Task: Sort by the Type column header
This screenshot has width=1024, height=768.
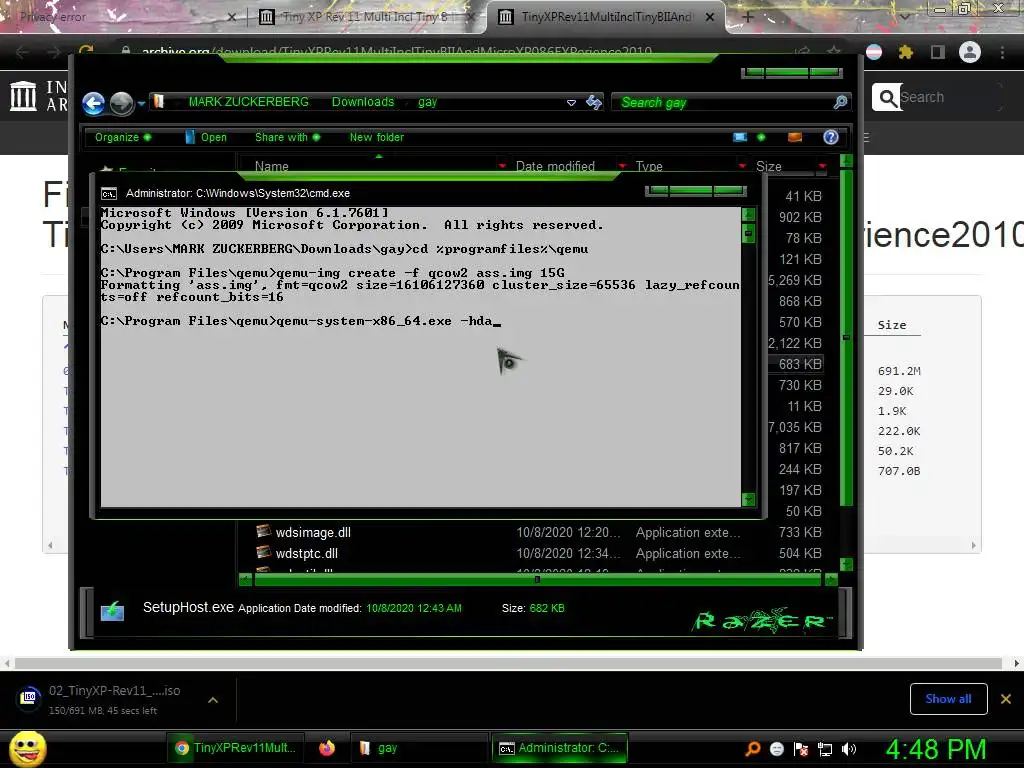Action: (x=649, y=167)
